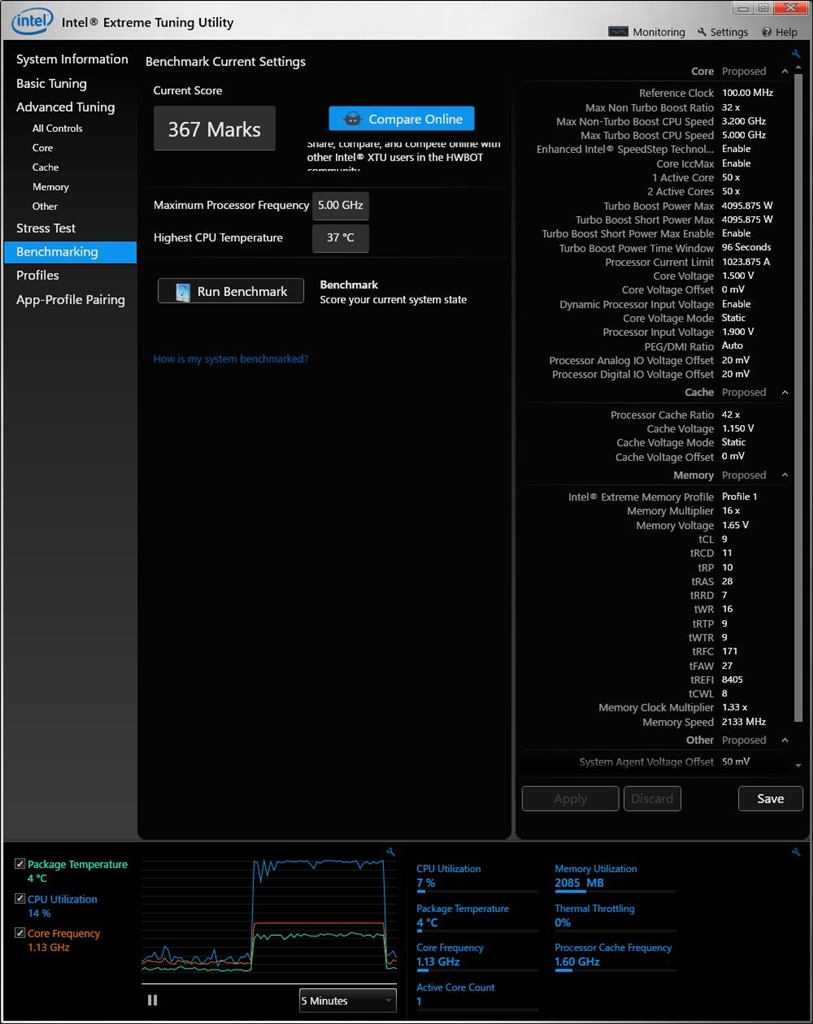Toggle Package Temperature graph checkbox
Screen dimensions: 813x1024
[20, 863]
